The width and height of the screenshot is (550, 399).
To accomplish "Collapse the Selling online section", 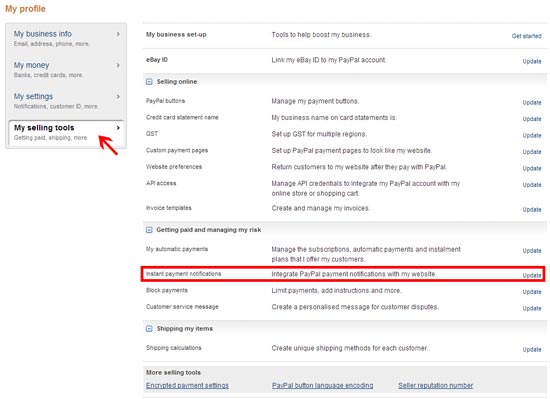I will click(x=149, y=82).
